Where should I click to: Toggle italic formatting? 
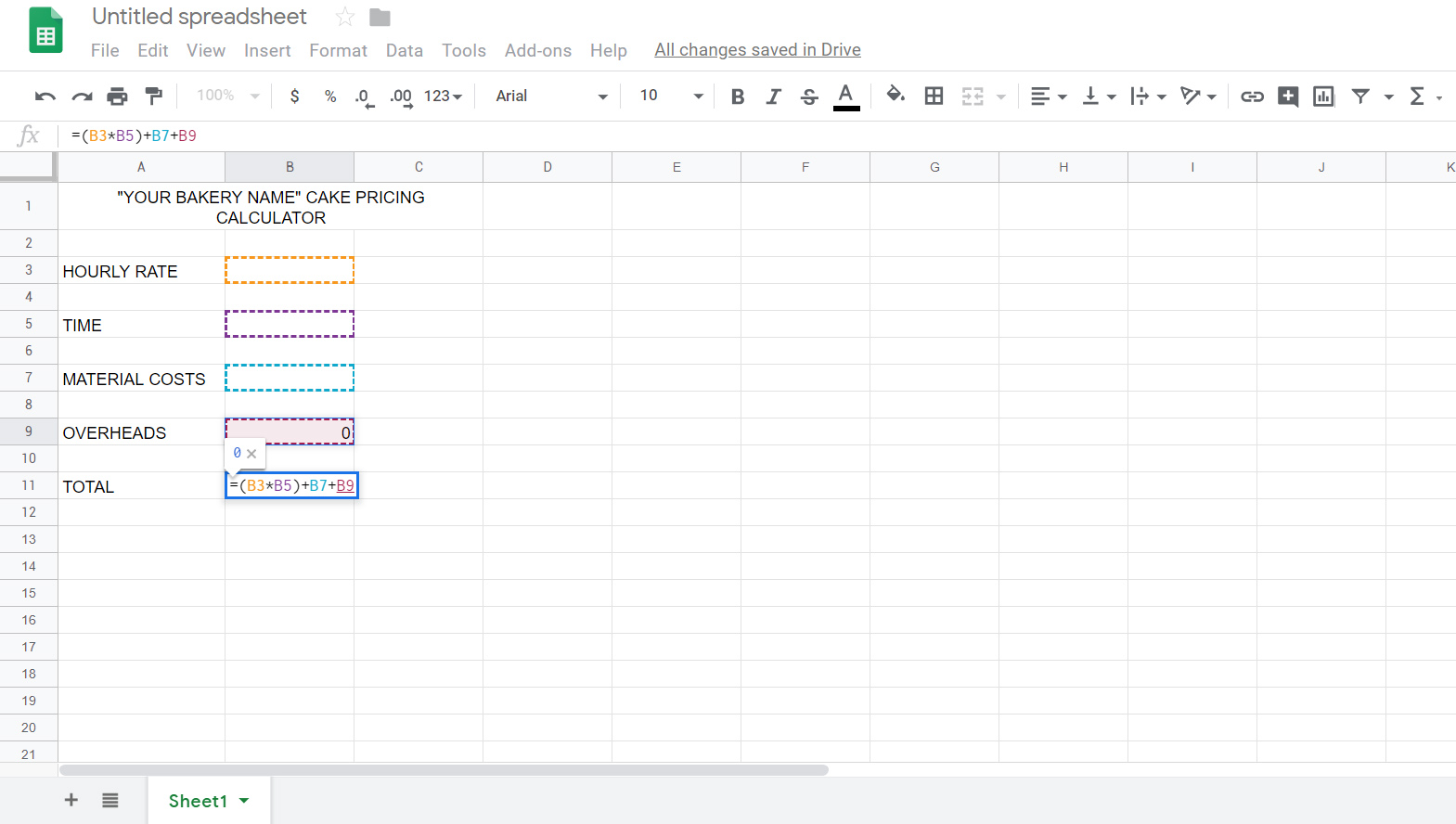point(773,97)
